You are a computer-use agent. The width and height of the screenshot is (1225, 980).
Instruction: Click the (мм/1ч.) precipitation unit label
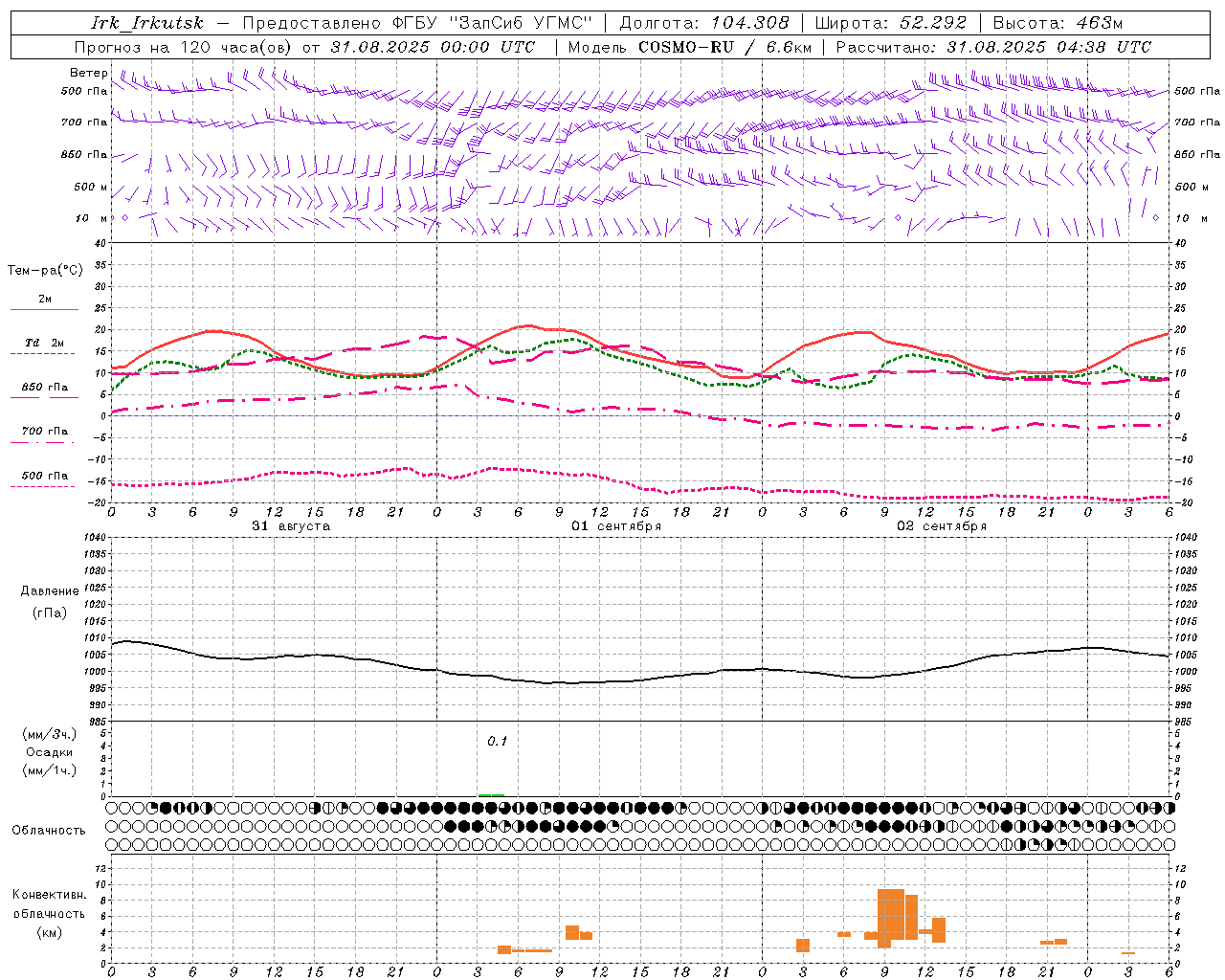[x=50, y=770]
